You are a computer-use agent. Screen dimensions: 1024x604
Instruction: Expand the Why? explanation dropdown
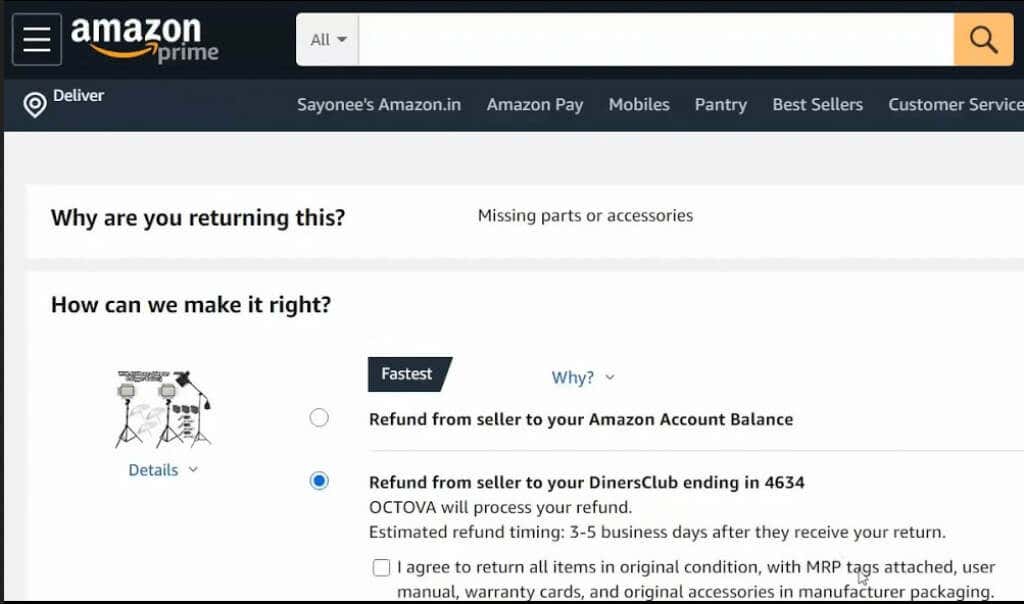pyautogui.click(x=583, y=377)
